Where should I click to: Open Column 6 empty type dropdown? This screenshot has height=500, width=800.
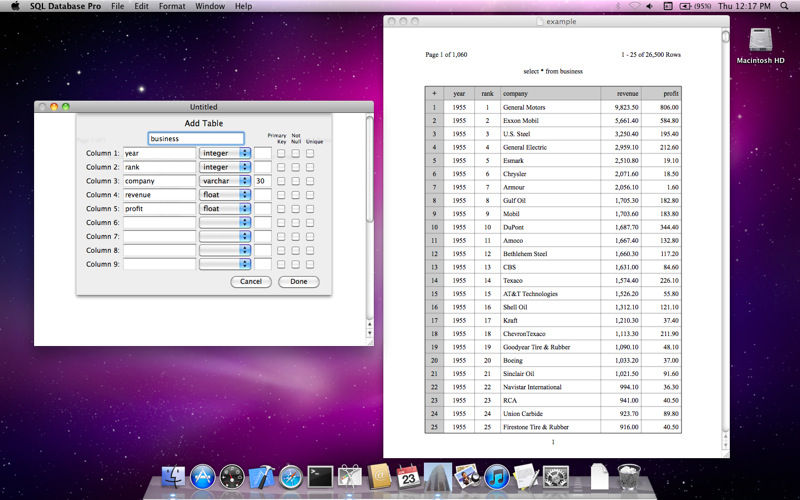pyautogui.click(x=225, y=222)
